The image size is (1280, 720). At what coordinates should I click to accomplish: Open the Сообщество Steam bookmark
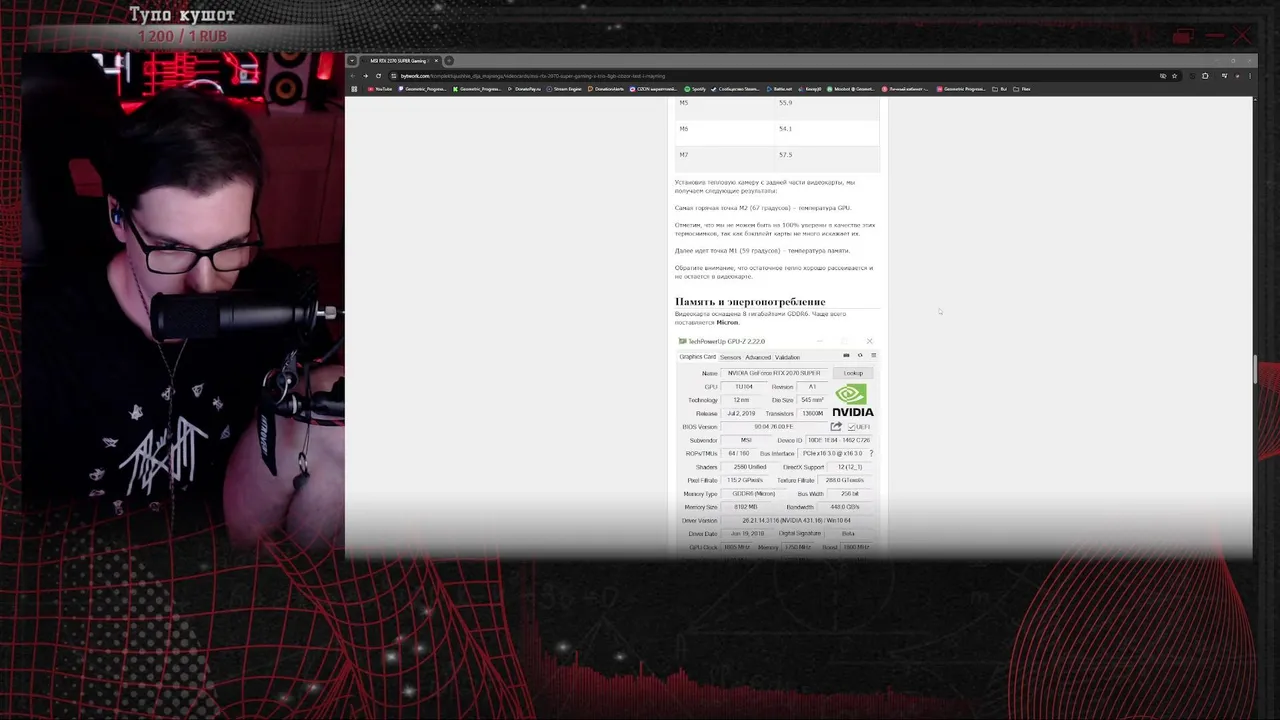click(x=735, y=89)
